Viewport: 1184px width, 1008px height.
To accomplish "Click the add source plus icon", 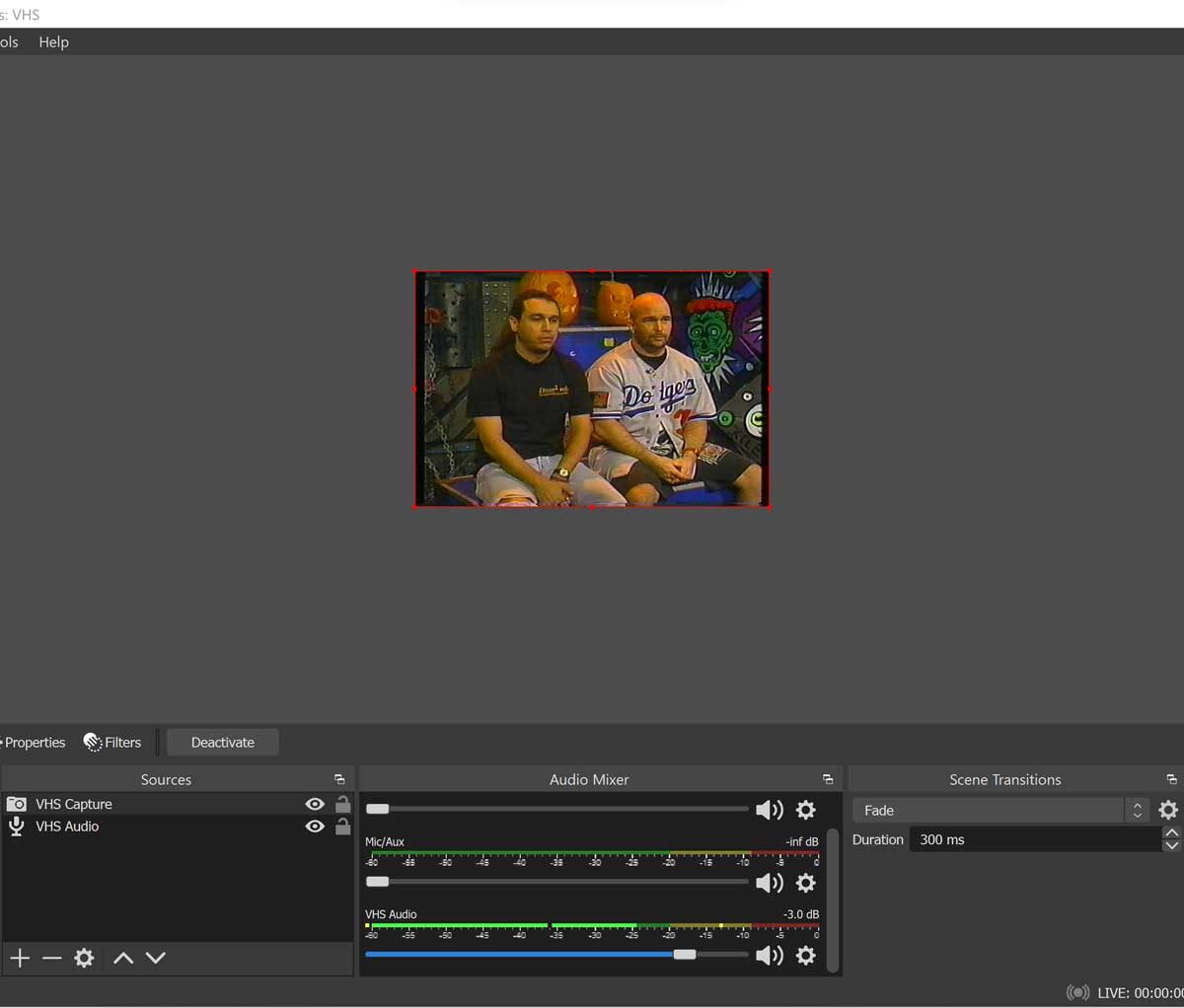I will click(x=20, y=958).
